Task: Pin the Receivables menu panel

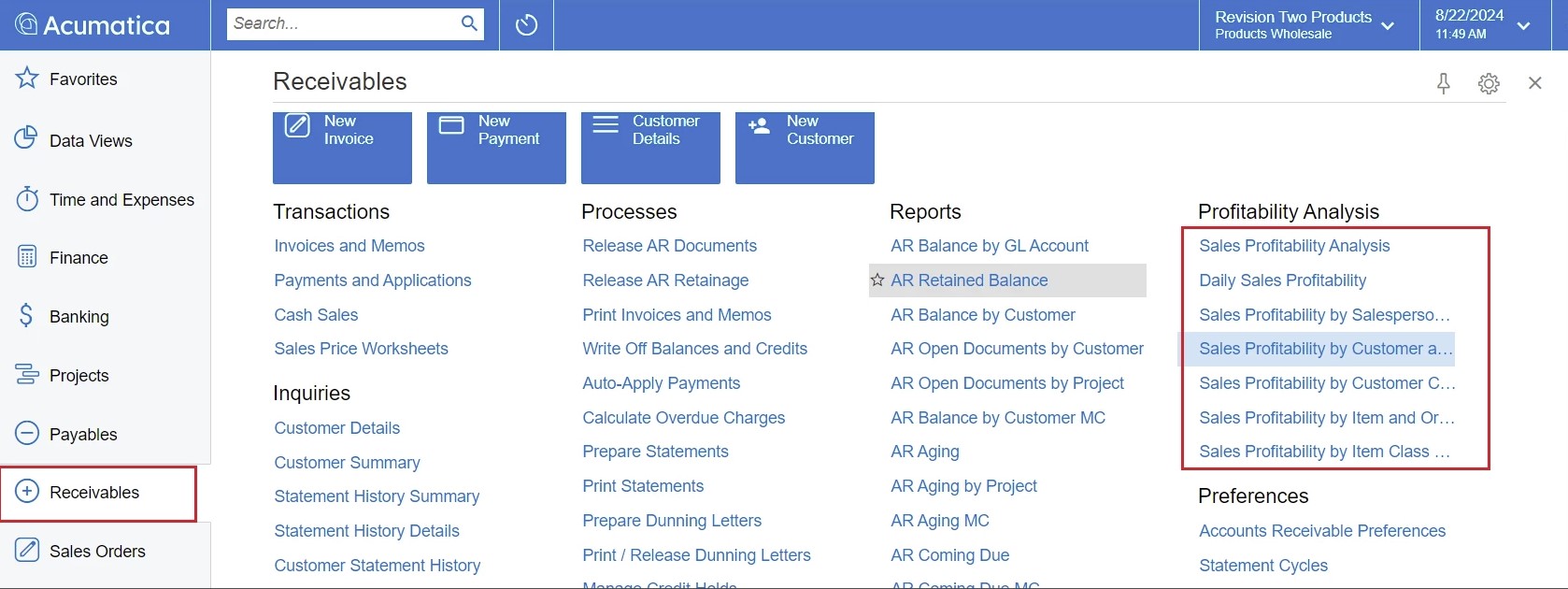Action: point(1443,84)
